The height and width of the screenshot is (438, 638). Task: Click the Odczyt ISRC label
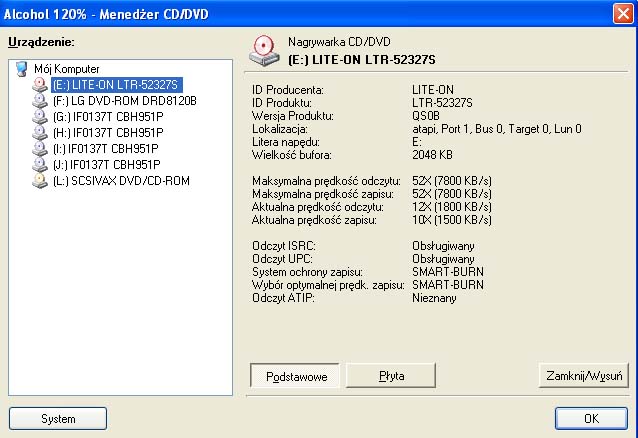point(284,246)
